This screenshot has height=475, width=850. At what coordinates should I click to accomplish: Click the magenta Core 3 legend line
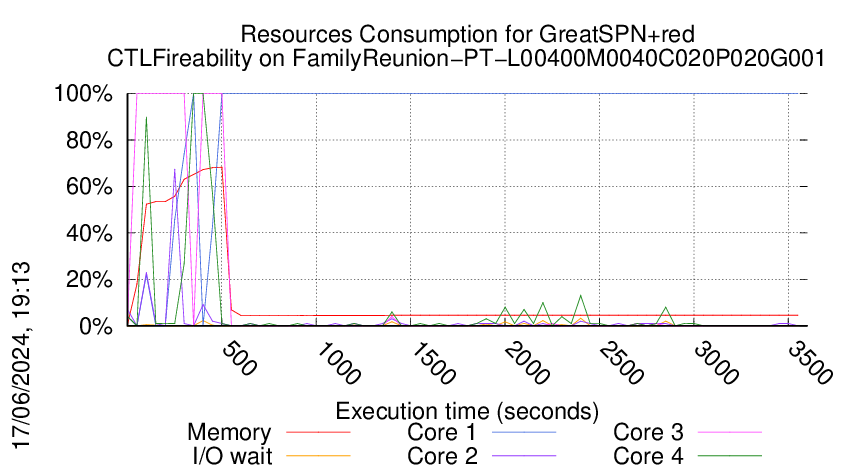(730, 433)
